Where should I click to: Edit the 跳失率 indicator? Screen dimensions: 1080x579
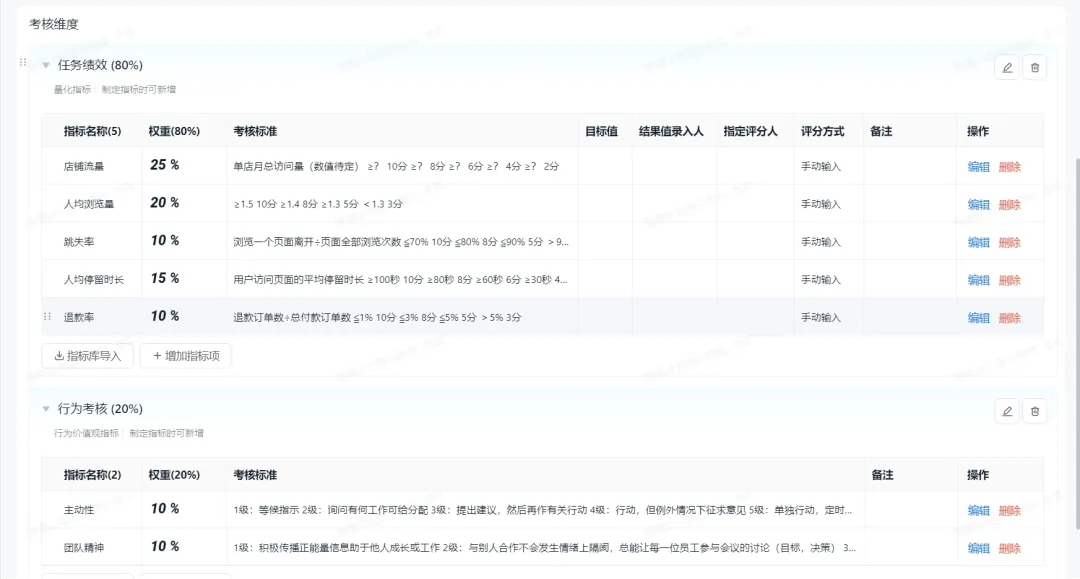tap(978, 242)
